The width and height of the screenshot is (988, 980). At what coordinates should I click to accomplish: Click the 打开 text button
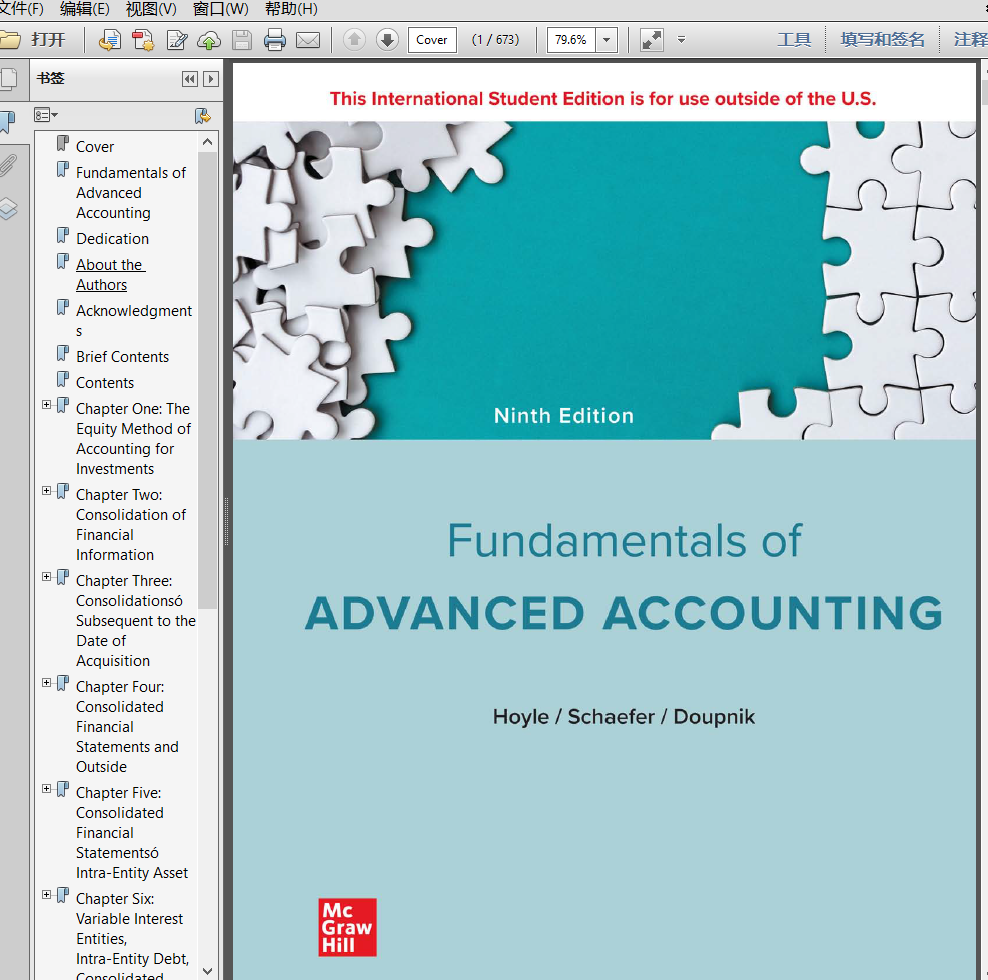click(x=49, y=40)
